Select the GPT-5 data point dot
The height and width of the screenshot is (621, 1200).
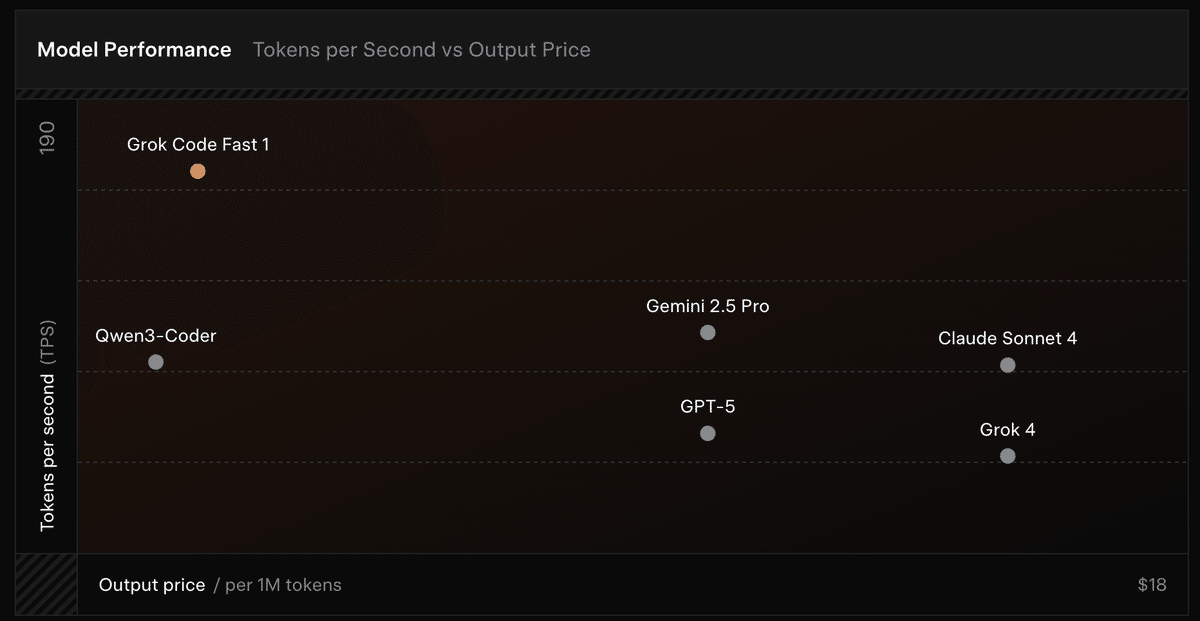pos(708,434)
